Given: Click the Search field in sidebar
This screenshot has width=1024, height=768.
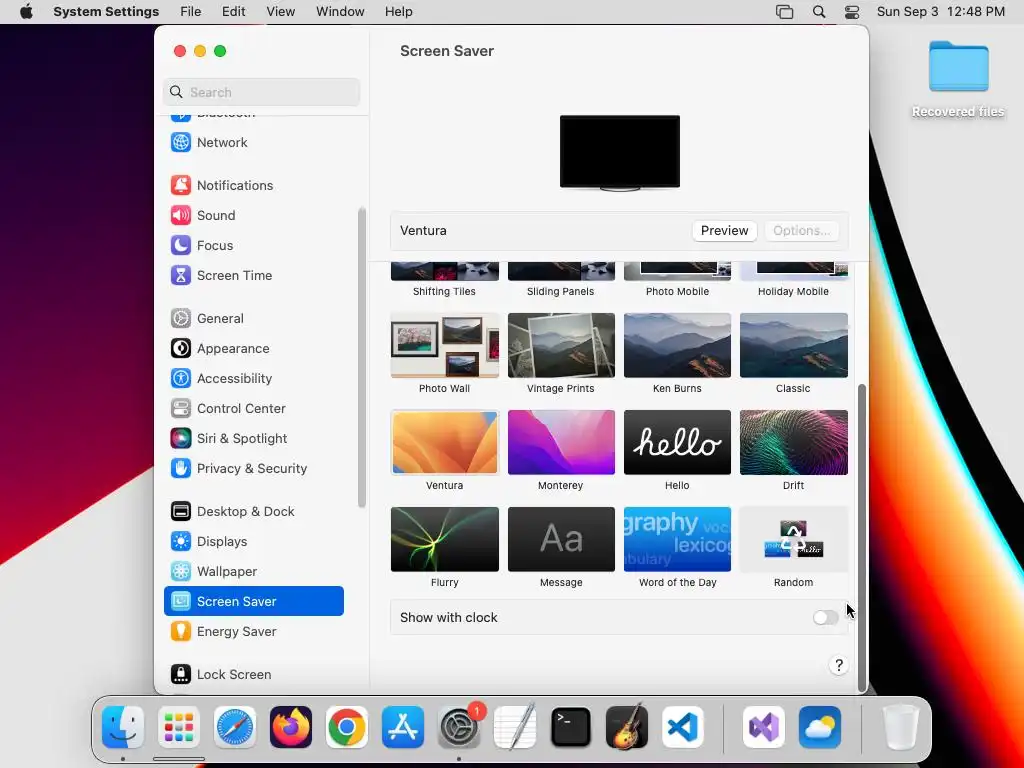Looking at the screenshot, I should tap(261, 92).
